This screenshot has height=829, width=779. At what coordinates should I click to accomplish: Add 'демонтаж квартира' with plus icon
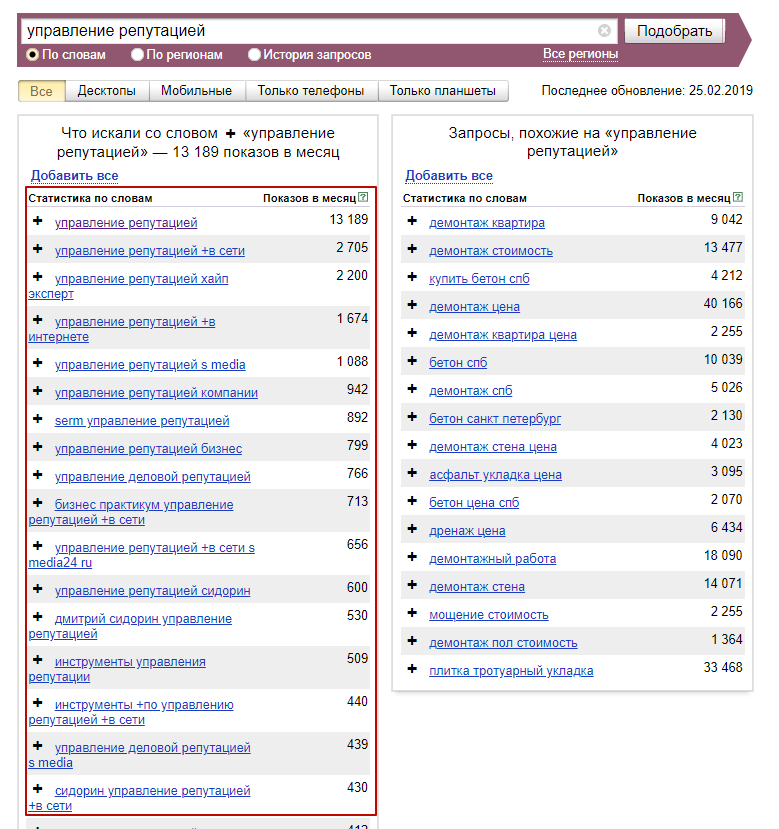pyautogui.click(x=412, y=221)
